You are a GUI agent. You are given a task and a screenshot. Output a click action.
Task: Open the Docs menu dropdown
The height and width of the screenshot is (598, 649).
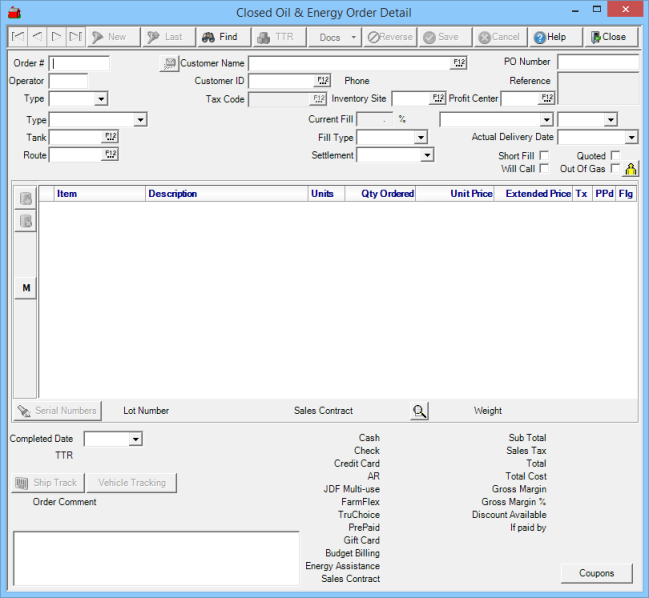coord(335,37)
